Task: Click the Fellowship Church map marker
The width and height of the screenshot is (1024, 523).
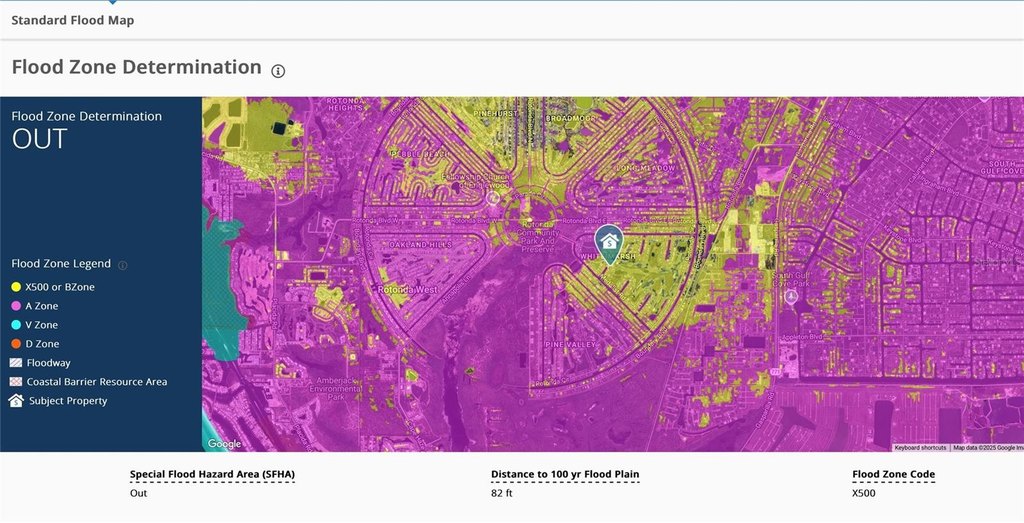Action: 493,197
